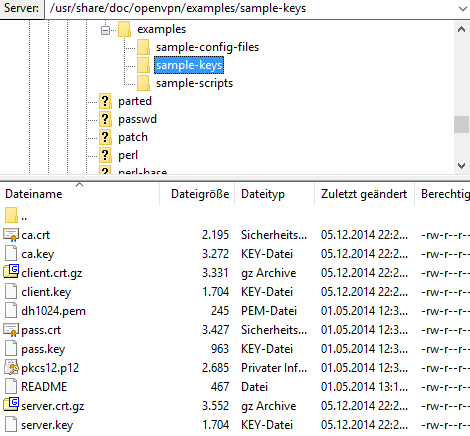Click the tree scrollbar up arrow
The image size is (470, 436).
click(461, 29)
